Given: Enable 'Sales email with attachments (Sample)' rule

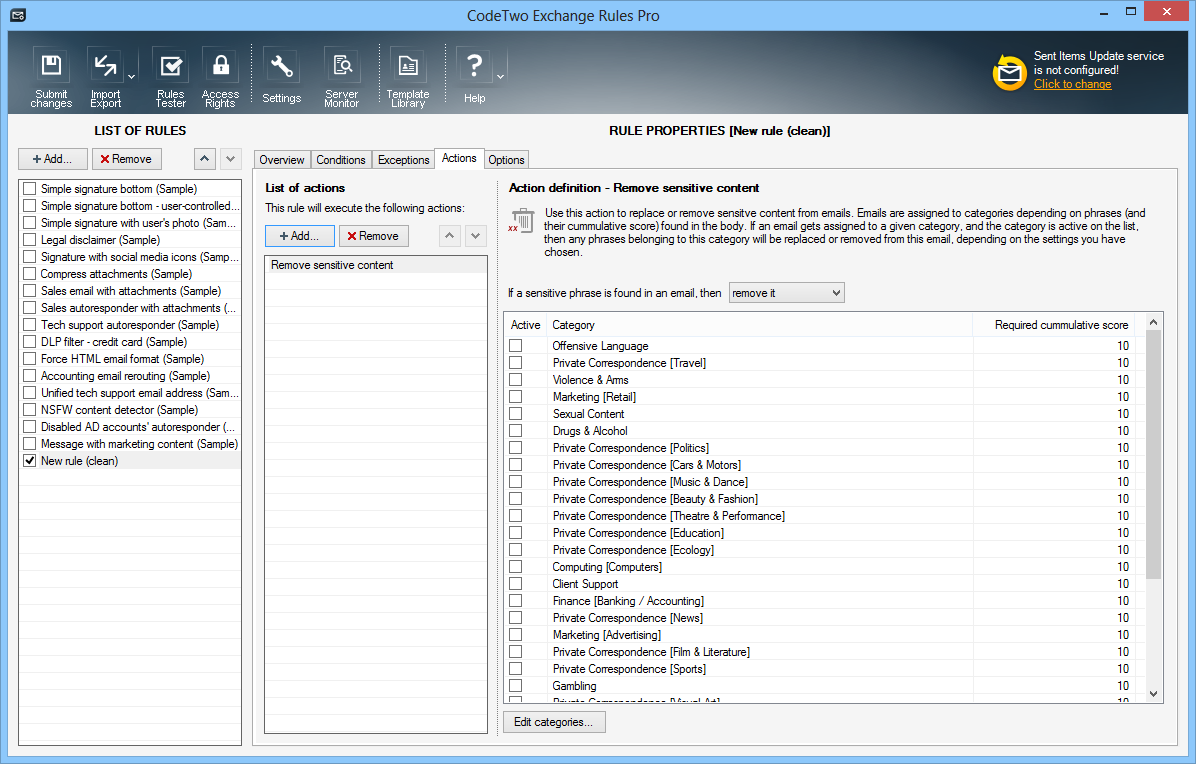Looking at the screenshot, I should coord(30,291).
